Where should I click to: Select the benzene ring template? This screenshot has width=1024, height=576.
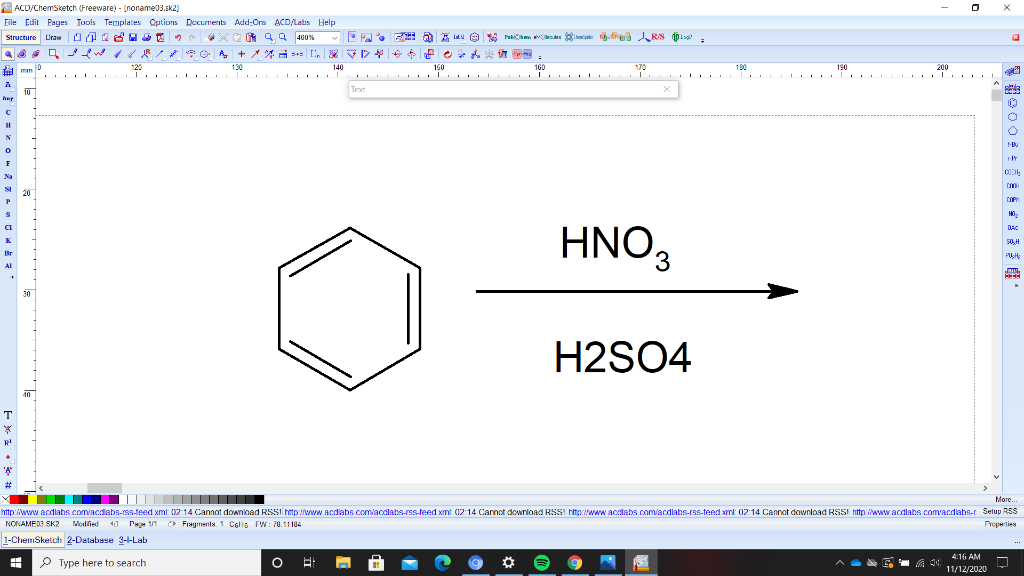coord(1013,102)
